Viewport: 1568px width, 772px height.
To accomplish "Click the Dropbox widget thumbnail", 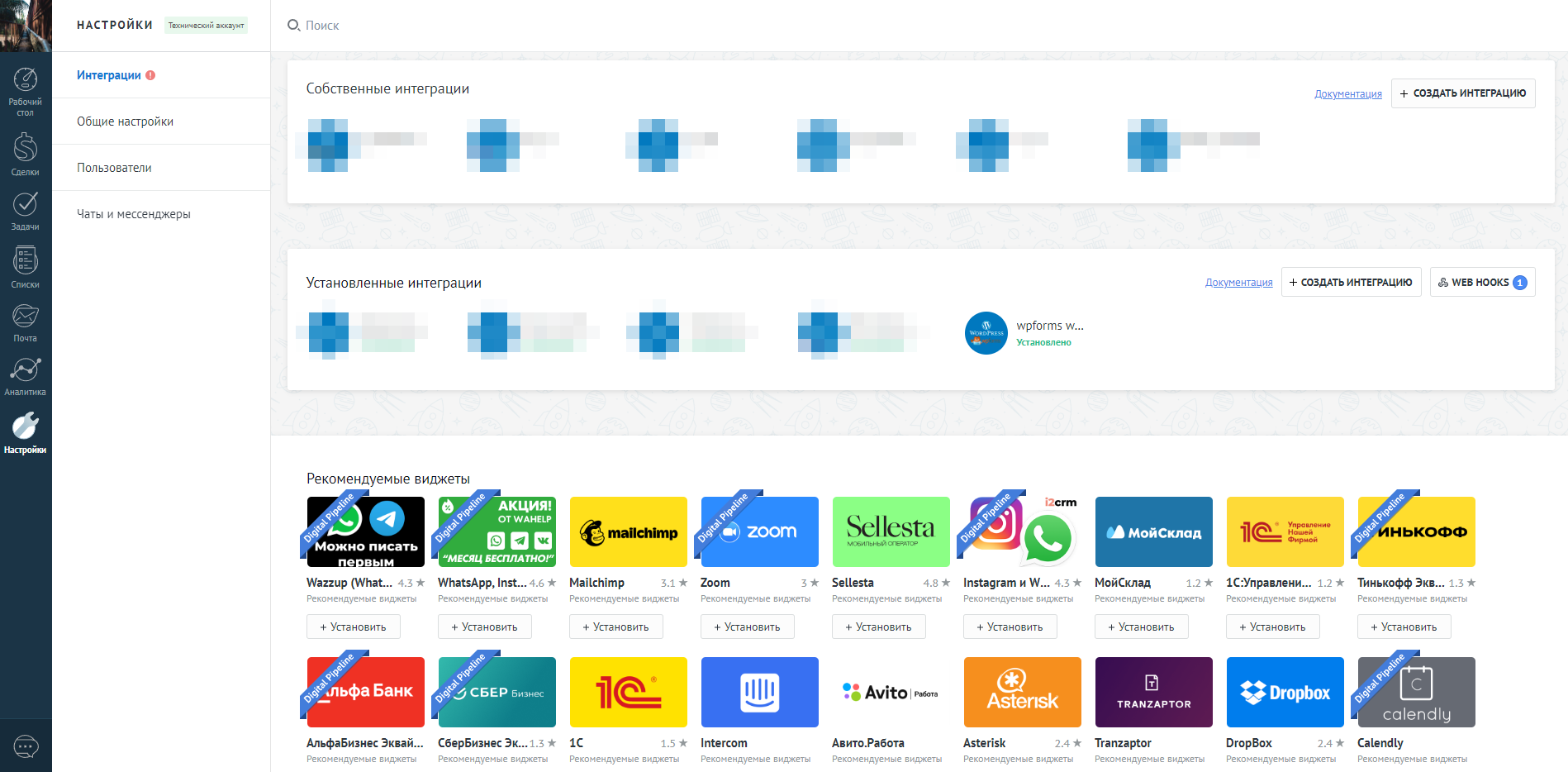I will click(1285, 692).
